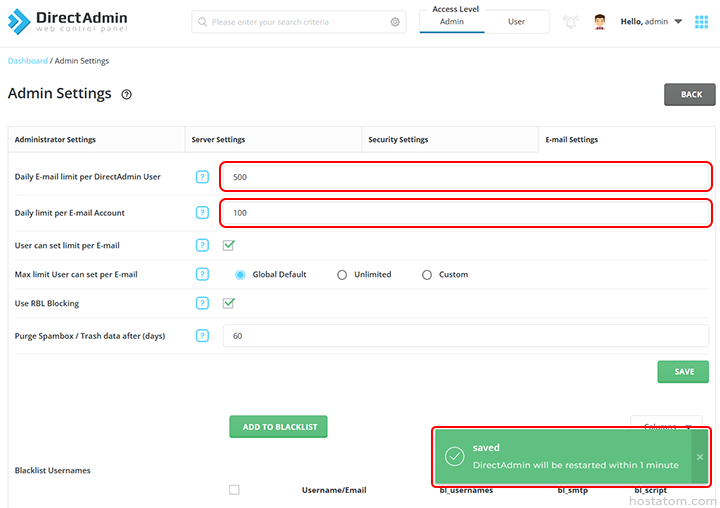The height and width of the screenshot is (508, 720).
Task: Open the Server Settings tab
Action: pyautogui.click(x=218, y=140)
